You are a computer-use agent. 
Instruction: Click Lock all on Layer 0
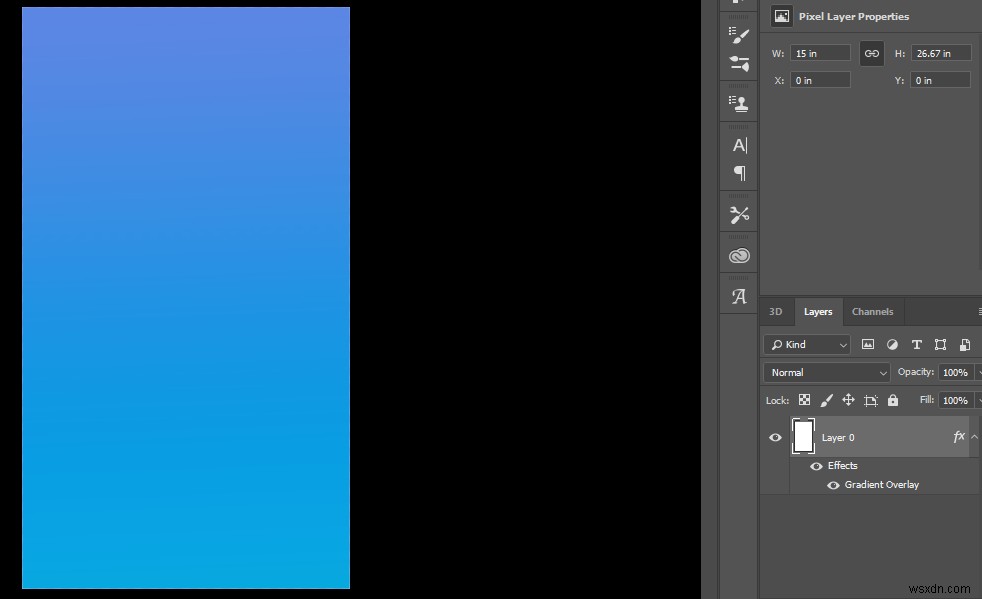(893, 399)
